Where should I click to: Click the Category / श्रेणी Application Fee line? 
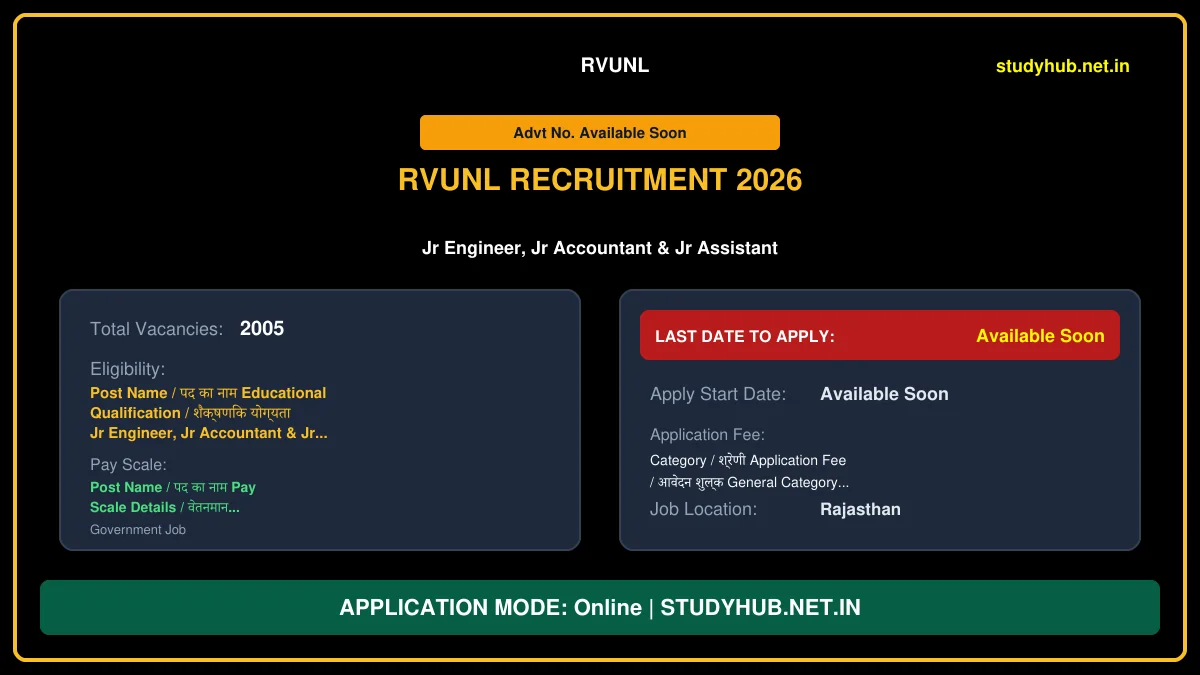[748, 461]
